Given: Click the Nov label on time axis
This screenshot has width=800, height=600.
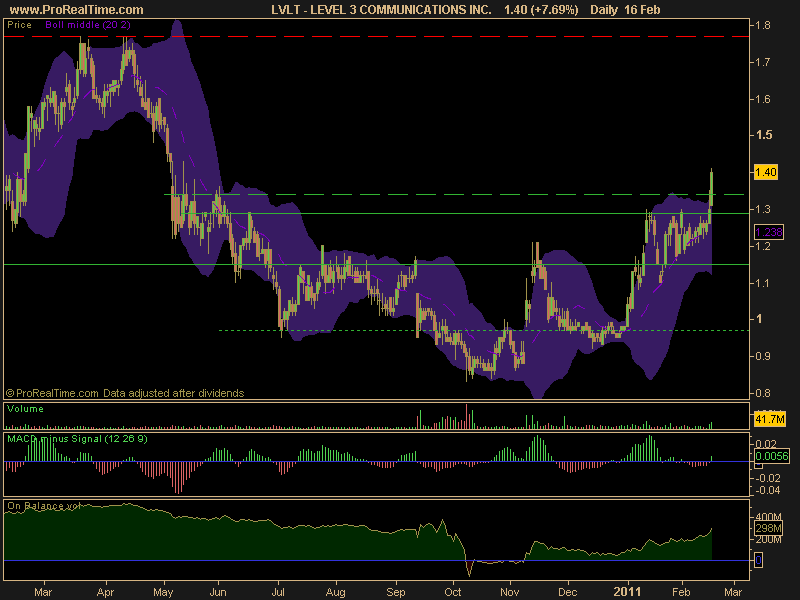Looking at the screenshot, I should click(510, 592).
